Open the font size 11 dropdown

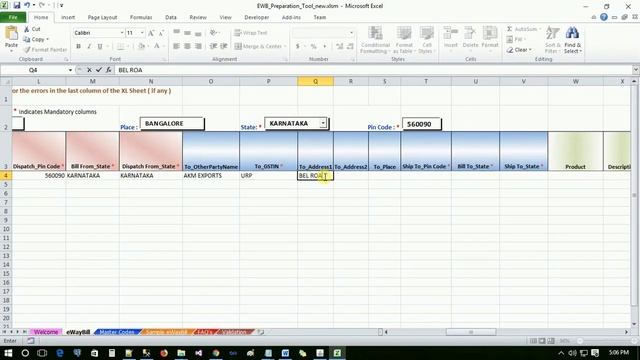pos(142,33)
